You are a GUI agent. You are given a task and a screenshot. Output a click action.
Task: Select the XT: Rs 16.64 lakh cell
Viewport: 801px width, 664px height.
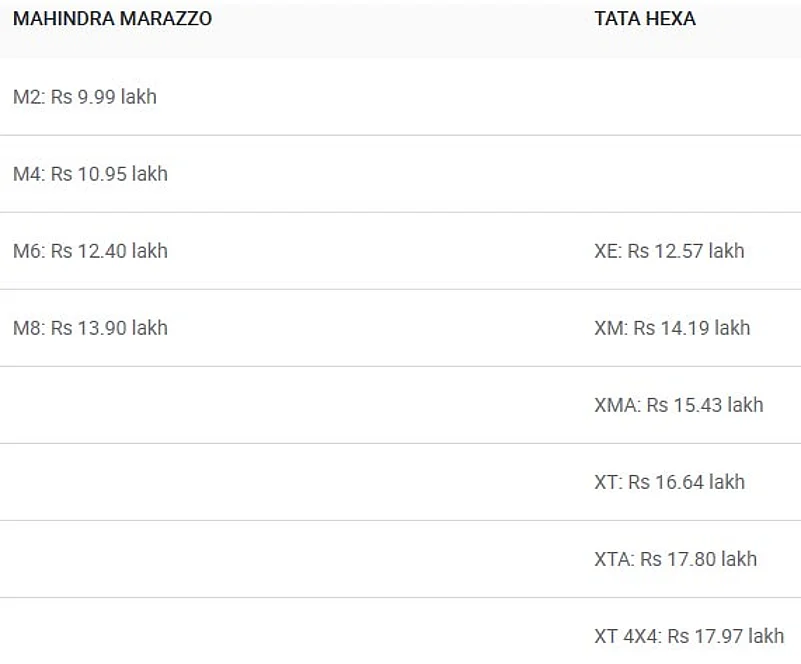669,482
